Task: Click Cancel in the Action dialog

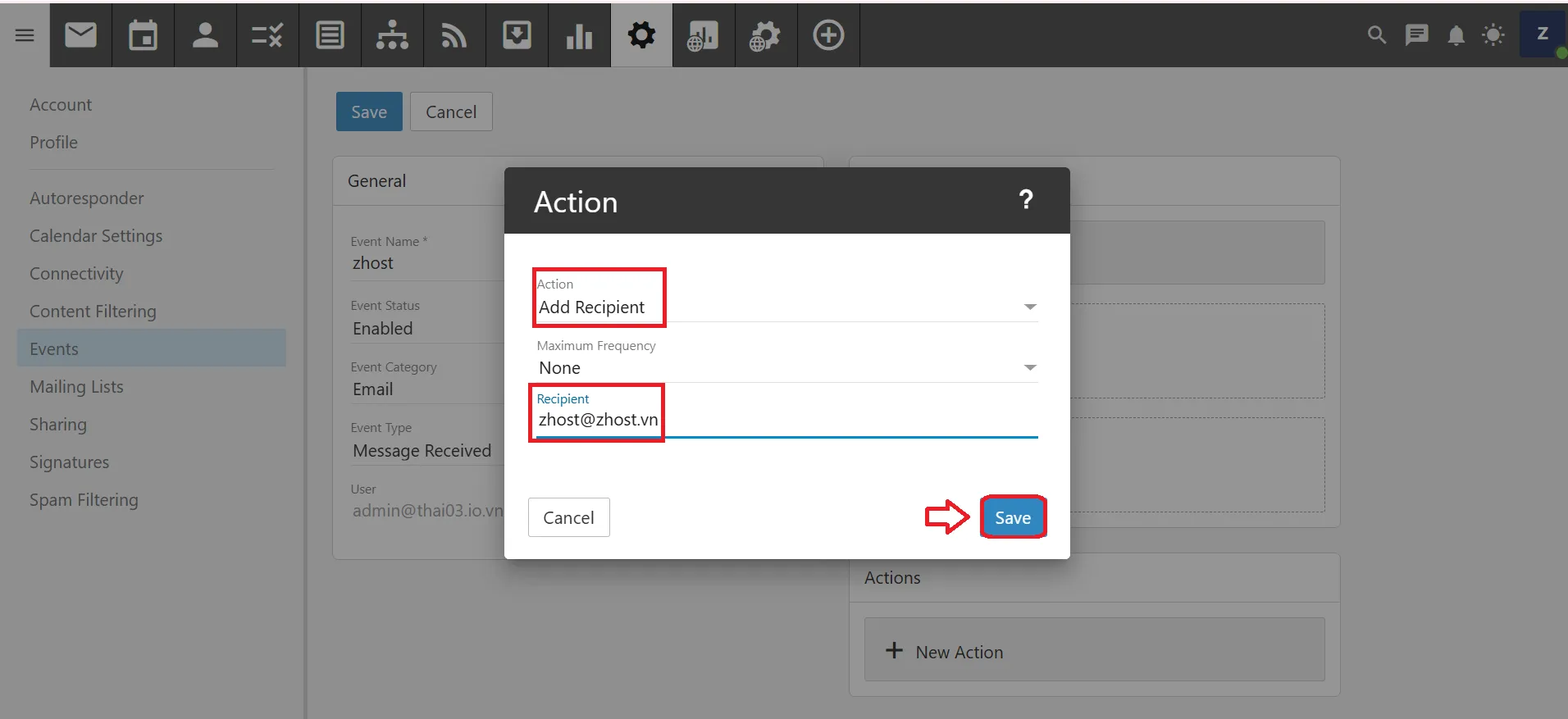Action: (568, 517)
